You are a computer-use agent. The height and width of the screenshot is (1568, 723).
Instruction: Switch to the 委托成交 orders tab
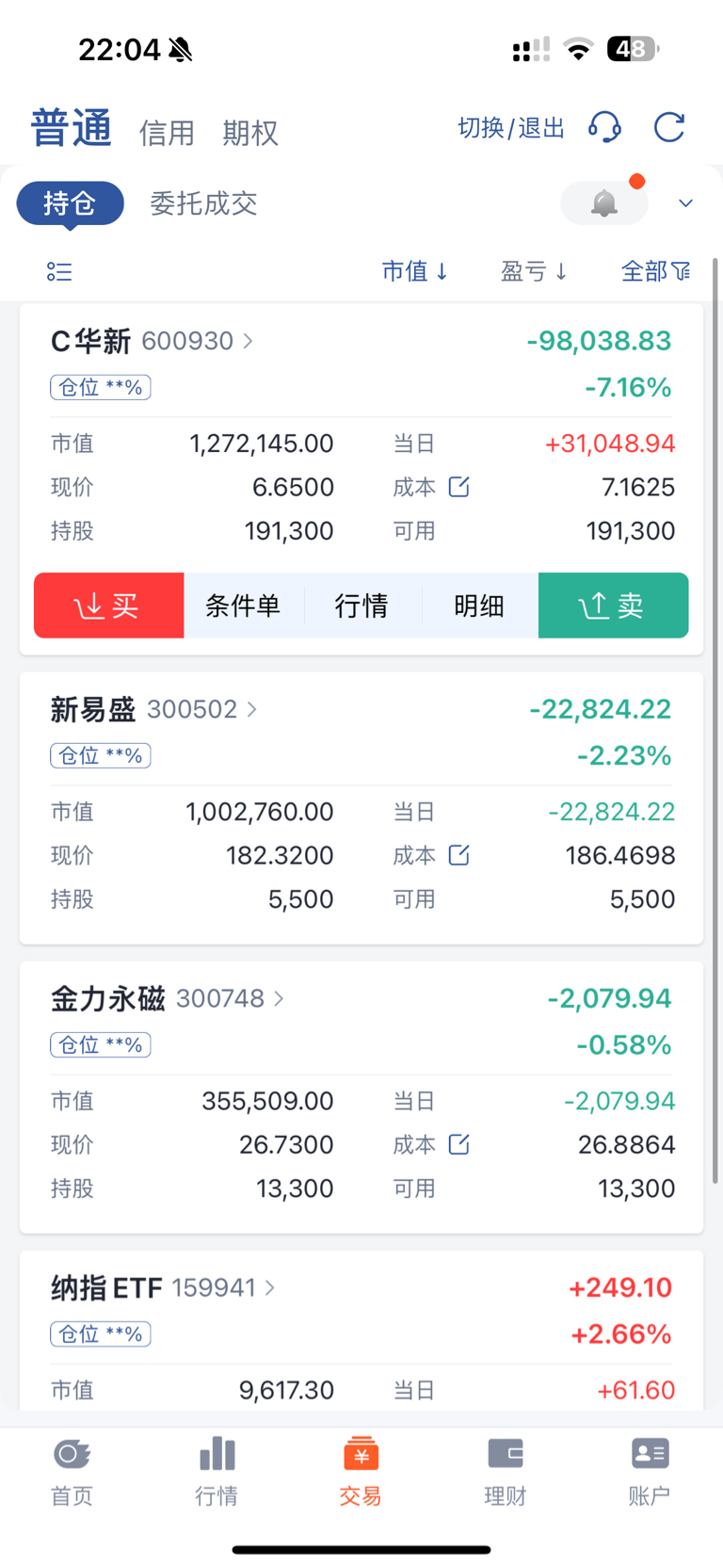click(x=203, y=203)
